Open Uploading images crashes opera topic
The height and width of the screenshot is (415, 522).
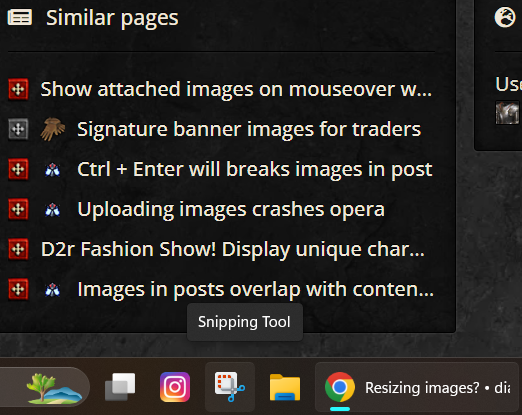[x=231, y=209]
